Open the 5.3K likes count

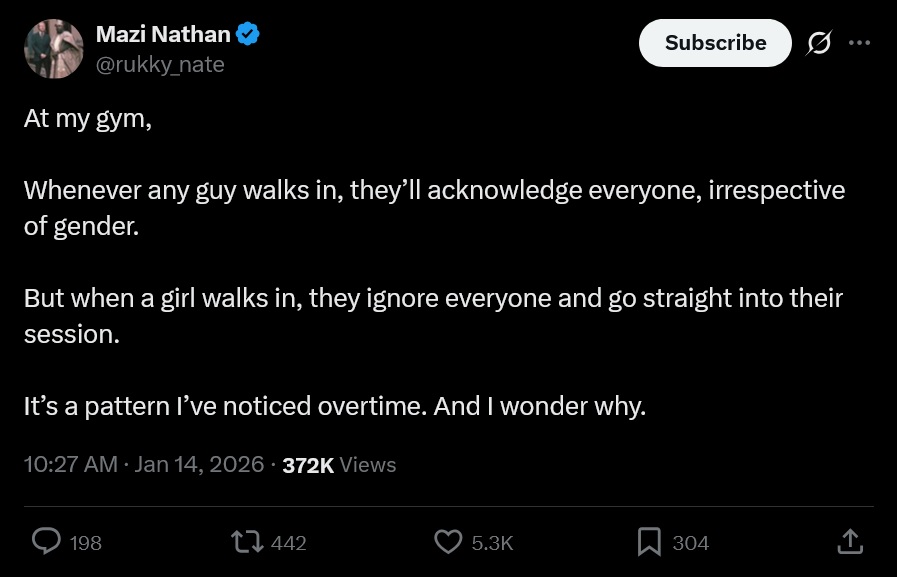pyautogui.click(x=492, y=542)
